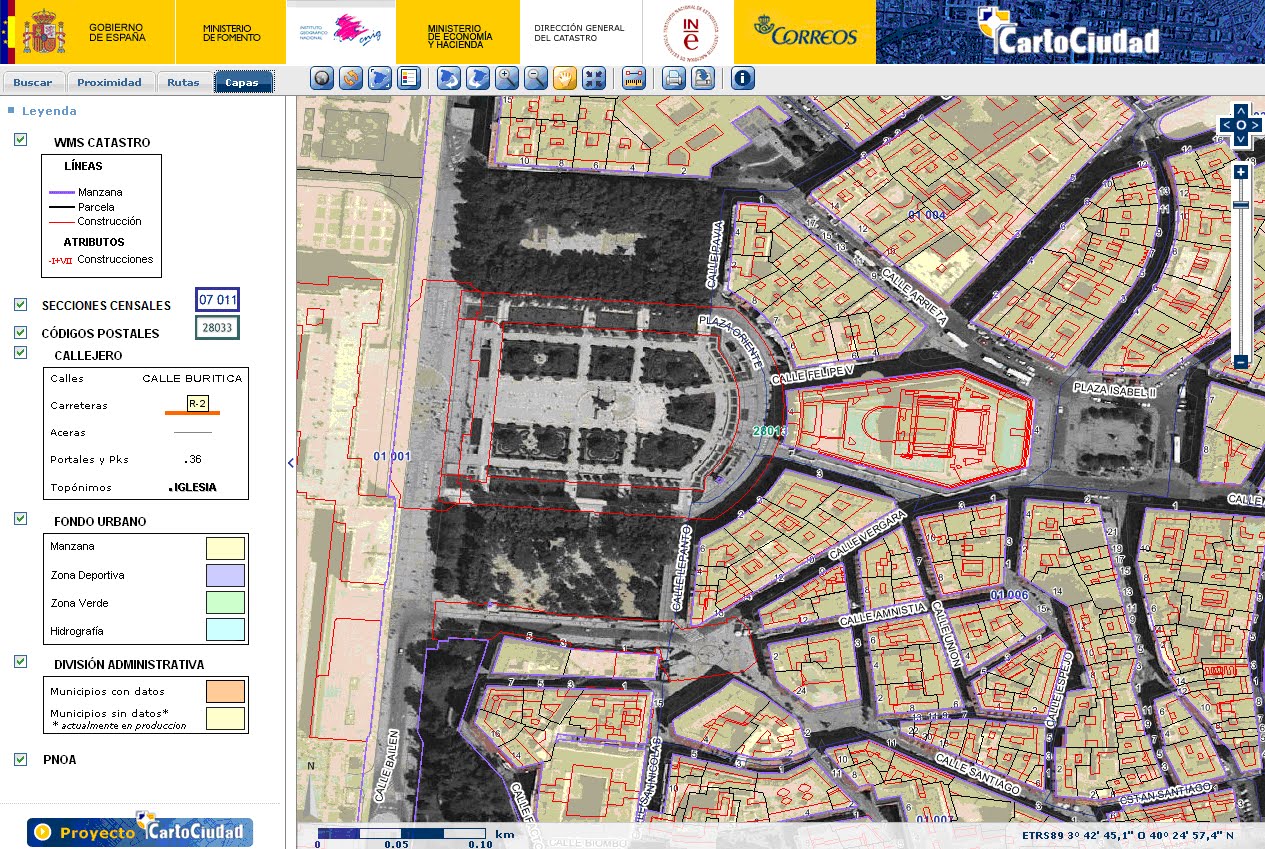Open the Rutas tab

pyautogui.click(x=183, y=82)
